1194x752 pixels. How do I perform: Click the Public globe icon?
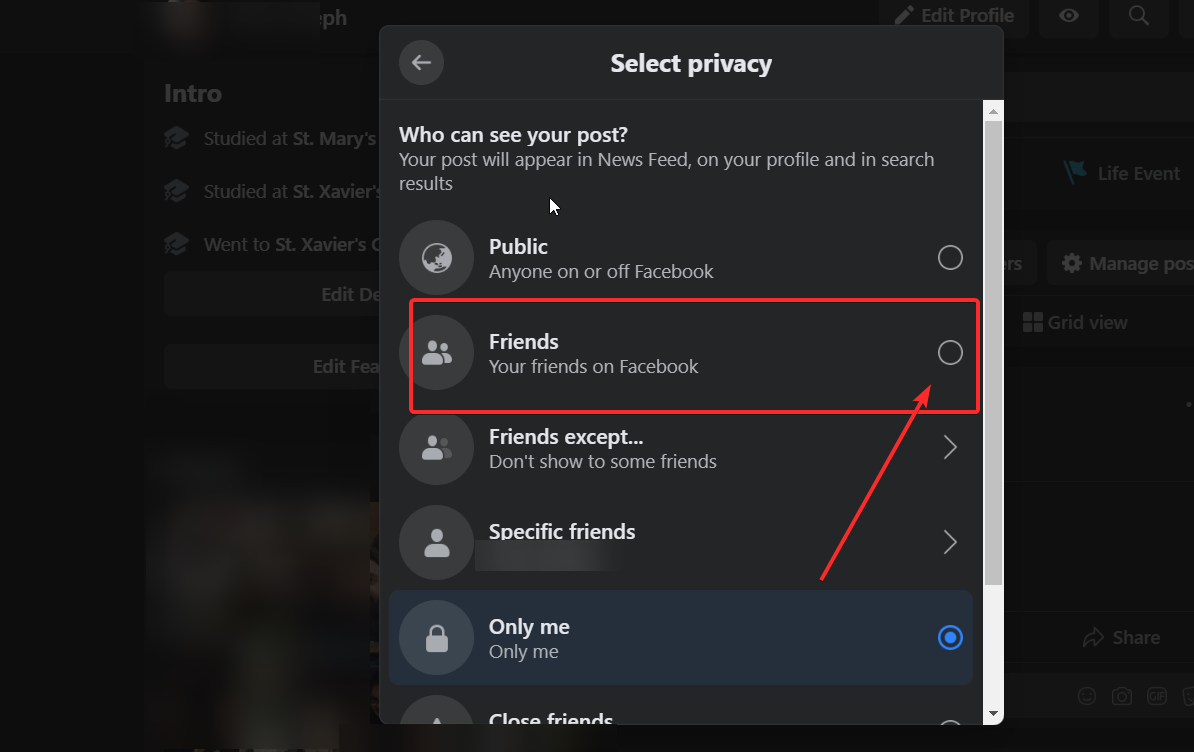coord(436,258)
